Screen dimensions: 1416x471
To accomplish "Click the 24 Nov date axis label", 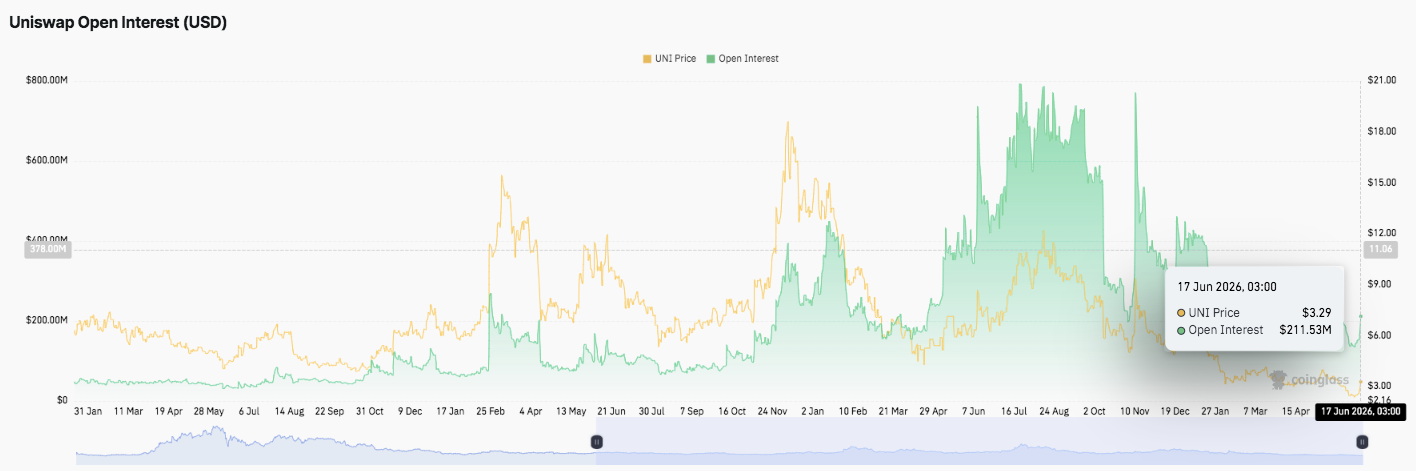I will (773, 411).
